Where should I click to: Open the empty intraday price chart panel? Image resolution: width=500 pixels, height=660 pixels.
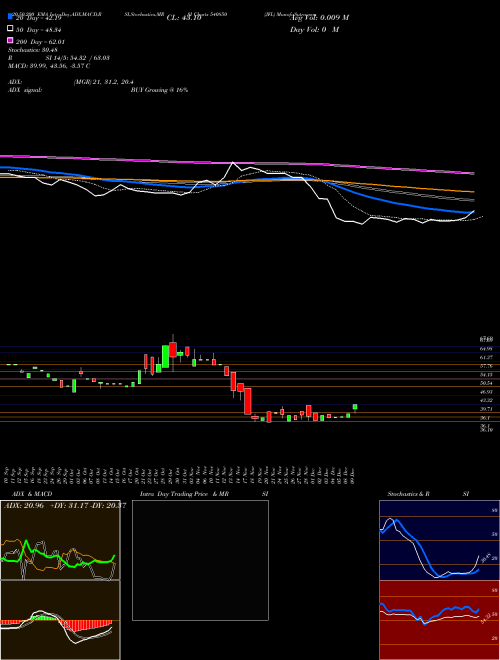pos(200,560)
